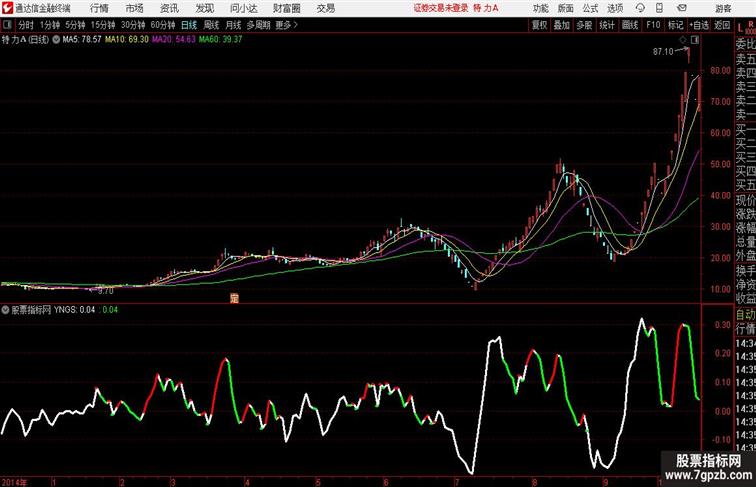The height and width of the screenshot is (487, 756).
Task: Open the 问小达 menu
Action: tap(243, 8)
